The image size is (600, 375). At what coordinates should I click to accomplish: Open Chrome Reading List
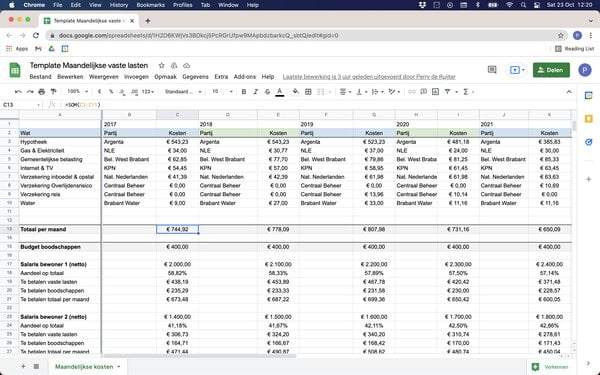pyautogui.click(x=575, y=49)
